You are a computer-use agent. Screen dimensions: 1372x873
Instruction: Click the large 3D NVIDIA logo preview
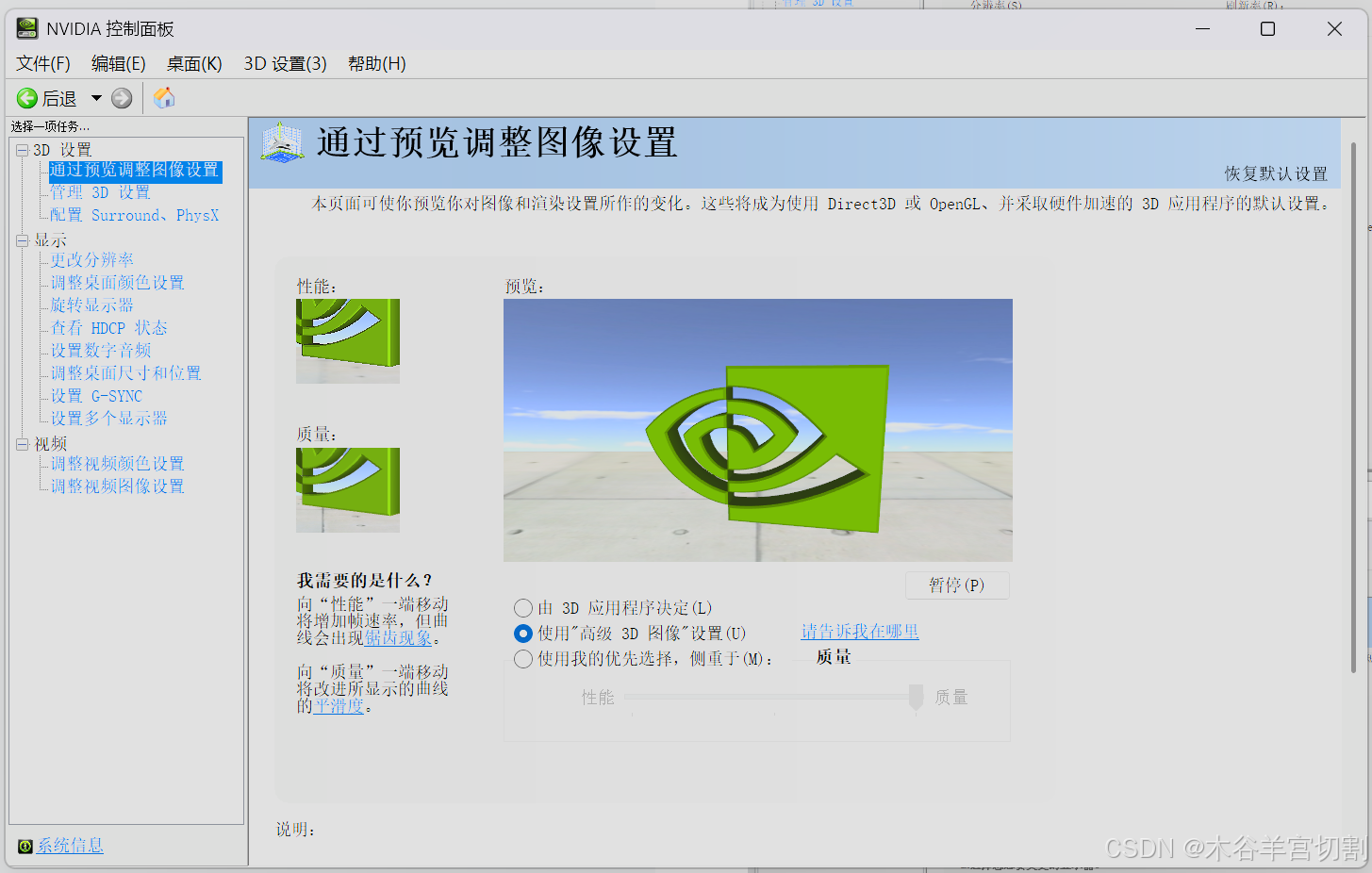tap(758, 430)
